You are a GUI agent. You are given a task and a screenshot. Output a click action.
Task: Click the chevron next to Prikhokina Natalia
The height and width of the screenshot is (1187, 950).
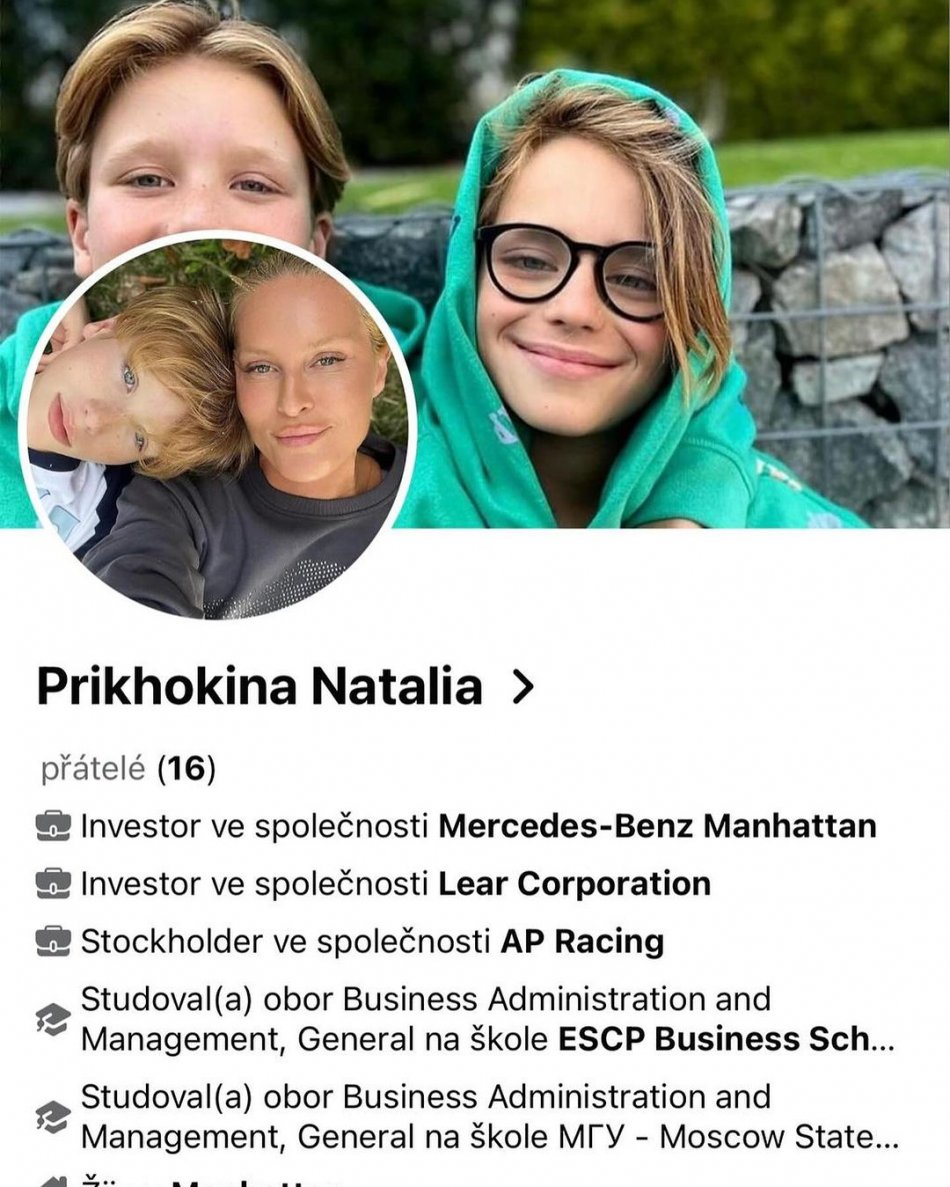coord(522,687)
